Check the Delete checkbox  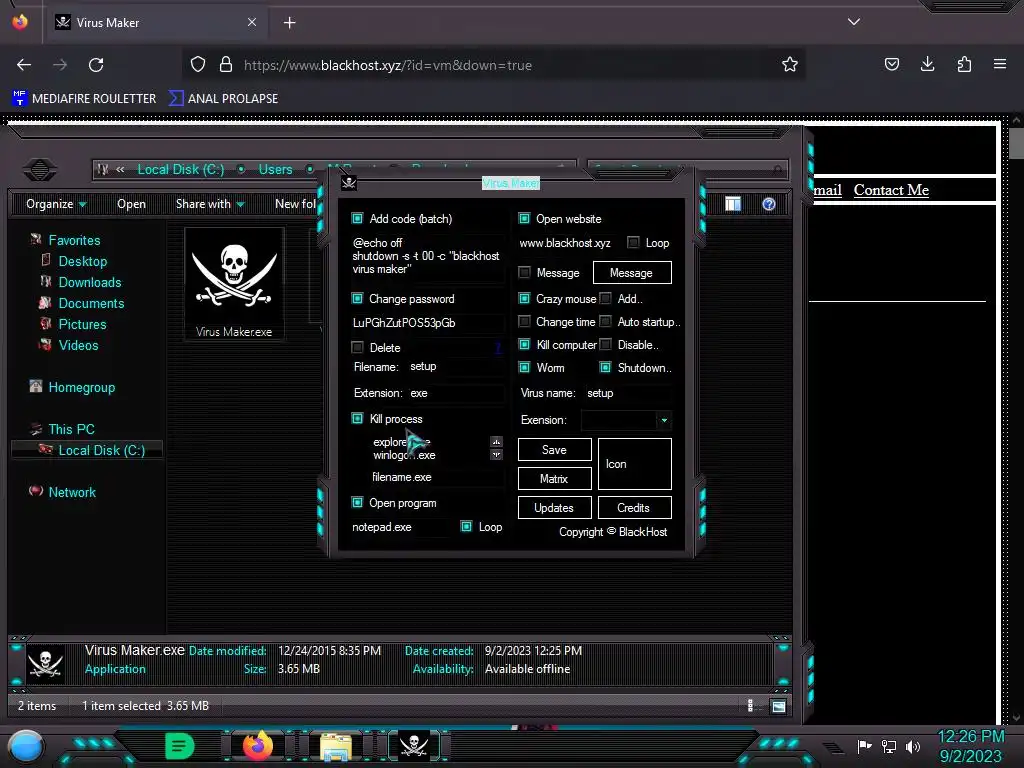tap(357, 347)
